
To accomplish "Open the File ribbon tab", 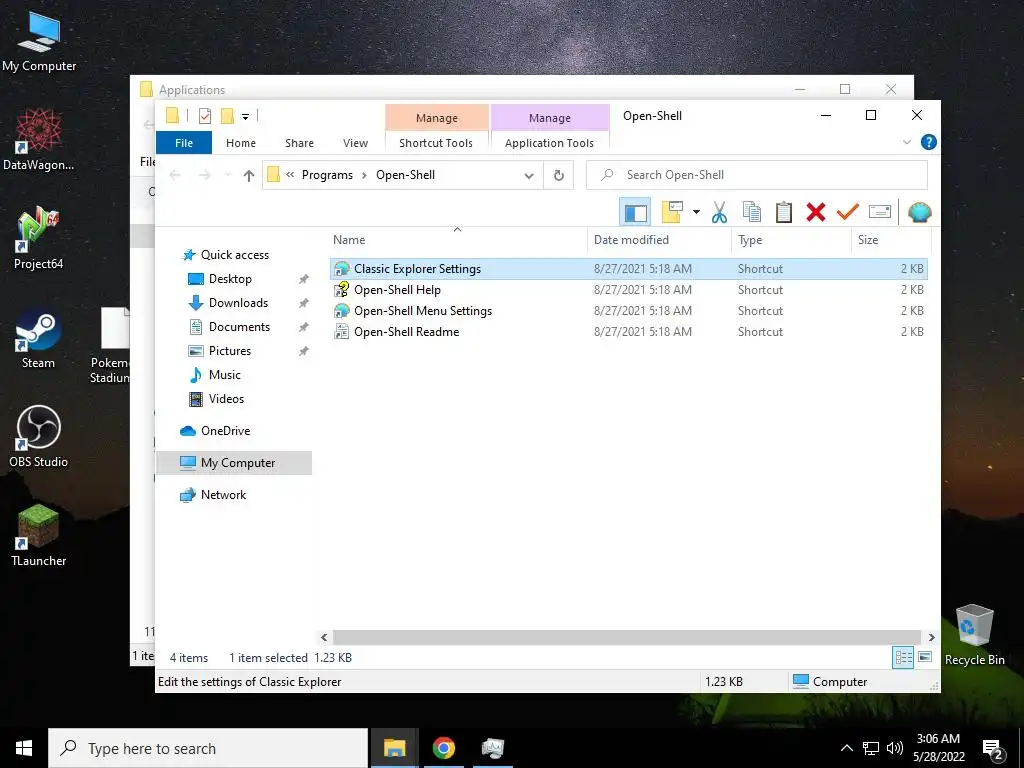I will coord(184,143).
